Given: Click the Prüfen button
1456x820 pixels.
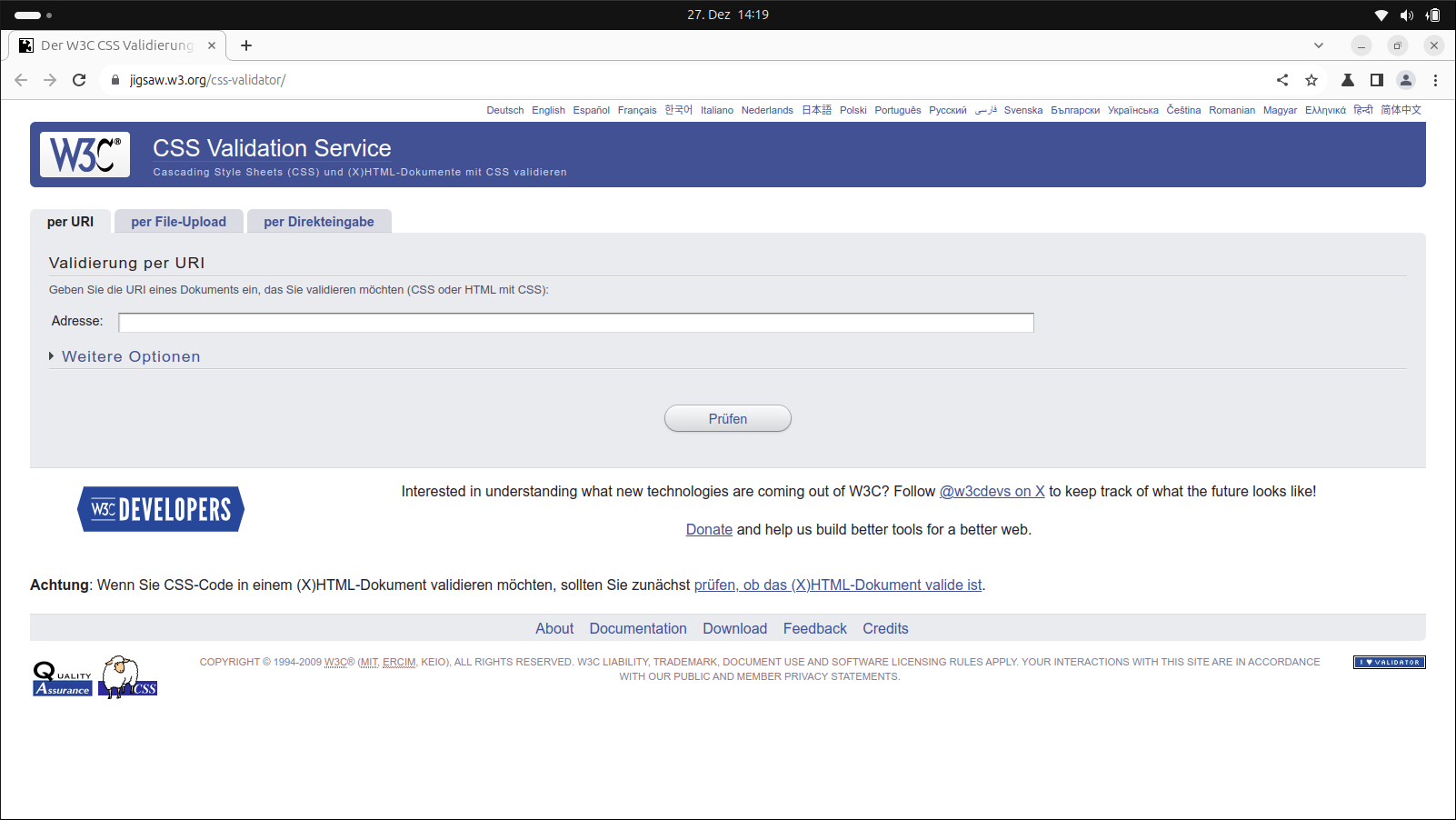Looking at the screenshot, I should click(x=728, y=418).
